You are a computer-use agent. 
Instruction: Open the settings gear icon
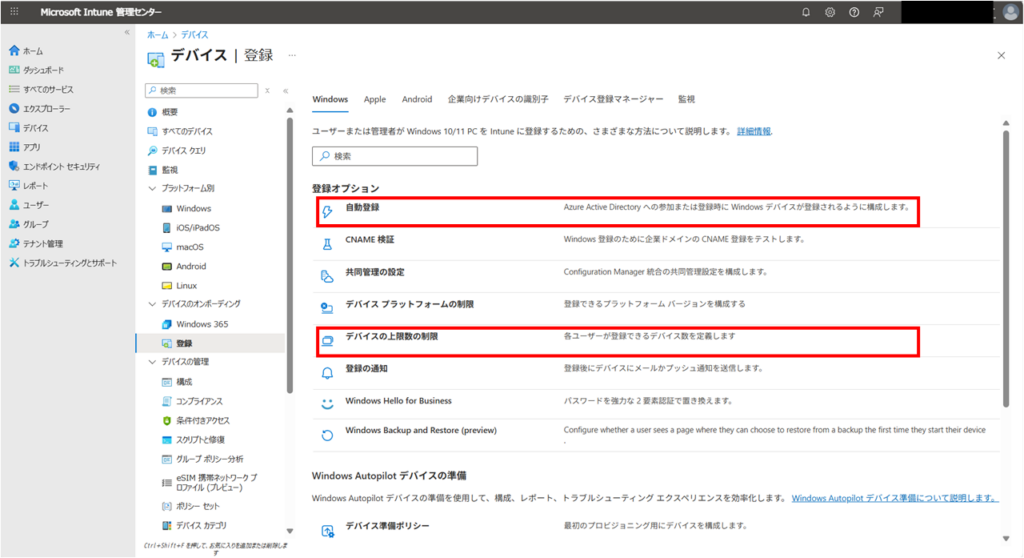[830, 12]
